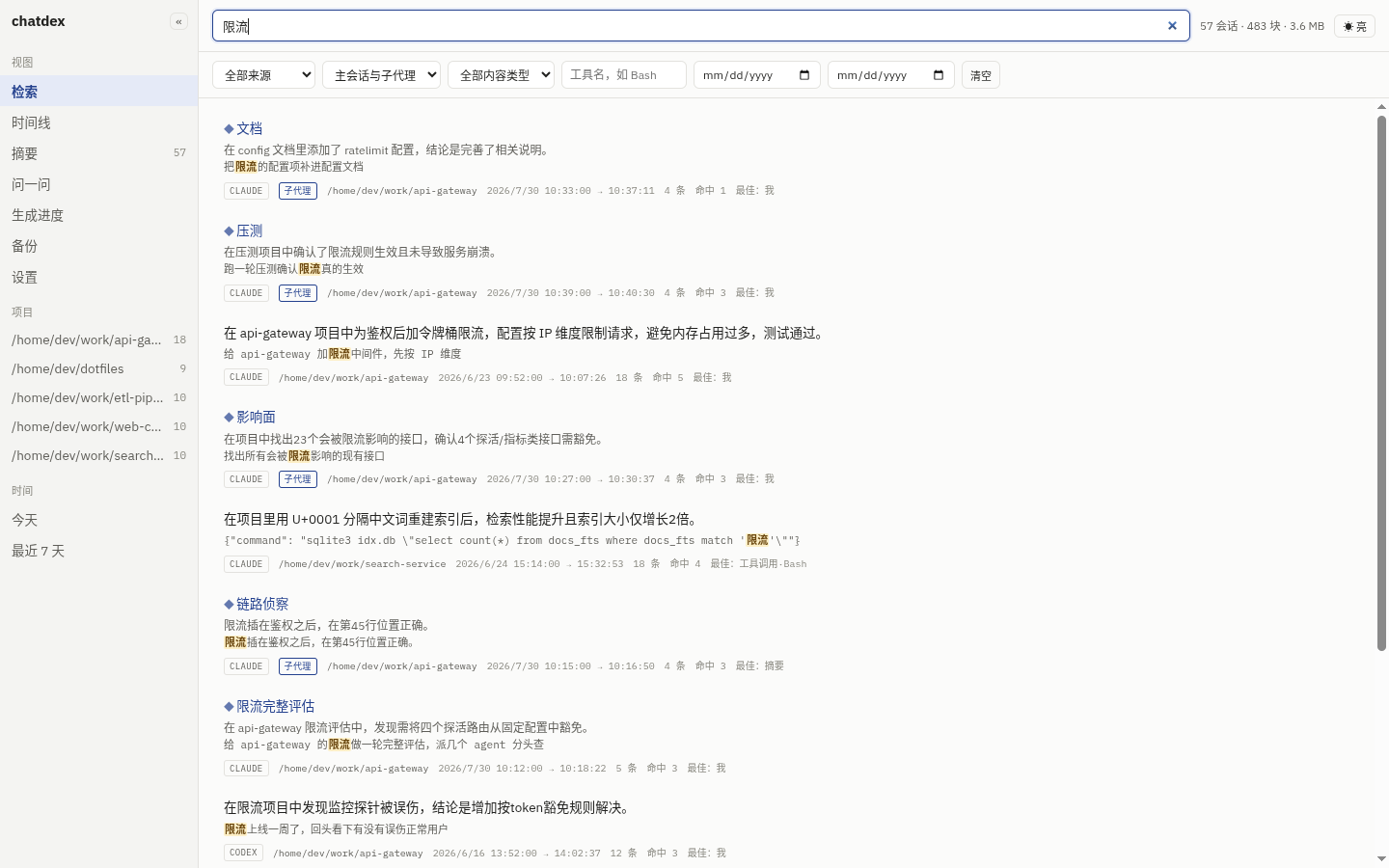This screenshot has height=868, width=1389.
Task: Click the chatdex app title
Action: 39,21
